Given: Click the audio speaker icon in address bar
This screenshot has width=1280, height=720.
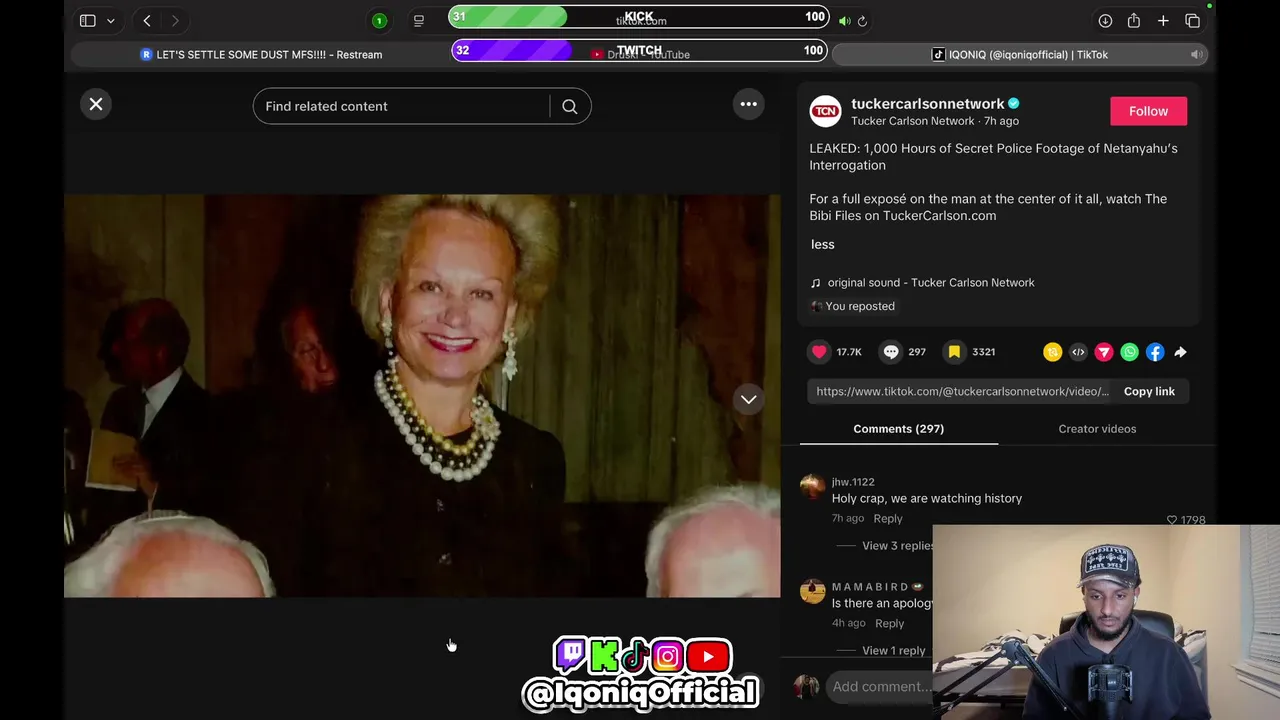Looking at the screenshot, I should 845,21.
